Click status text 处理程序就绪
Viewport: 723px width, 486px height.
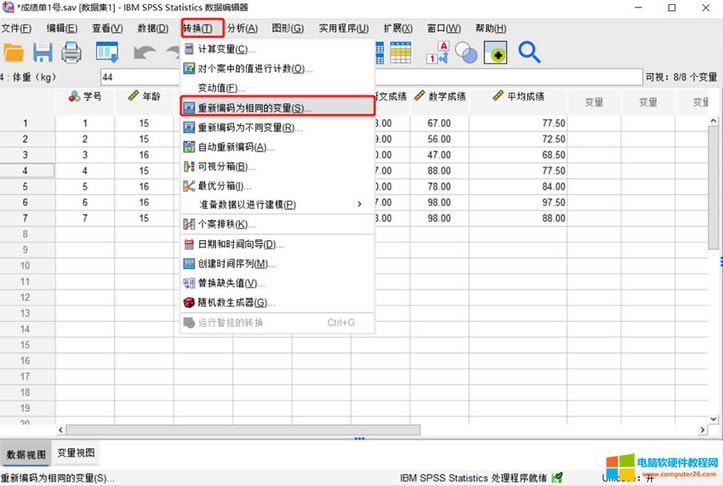tap(519, 478)
